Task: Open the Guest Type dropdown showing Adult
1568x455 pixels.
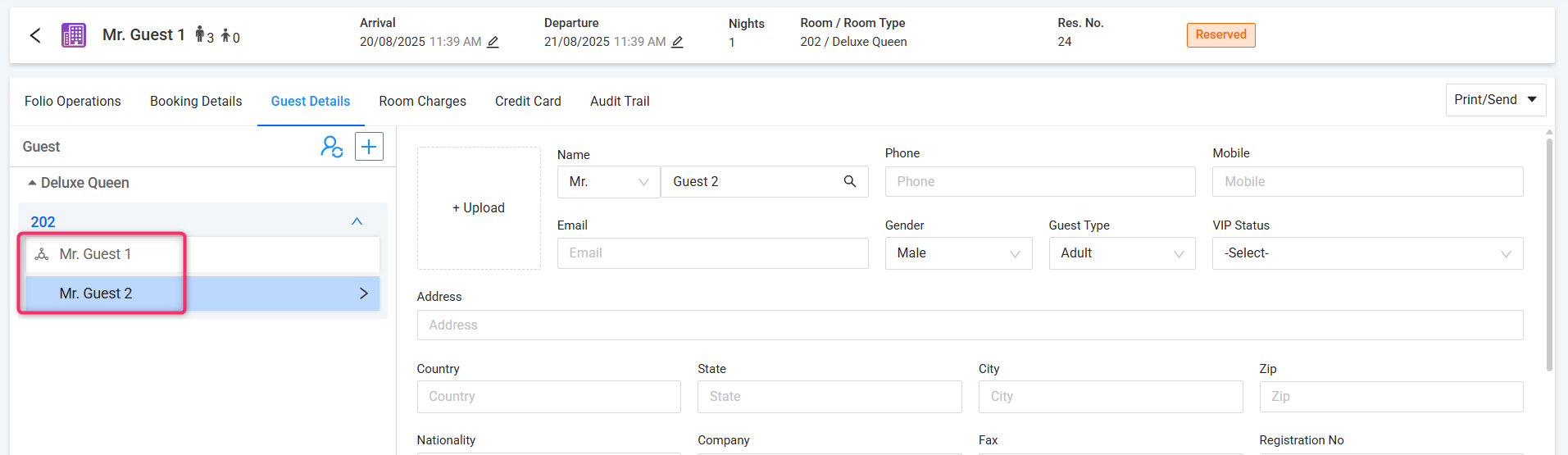Action: pyautogui.click(x=1122, y=253)
